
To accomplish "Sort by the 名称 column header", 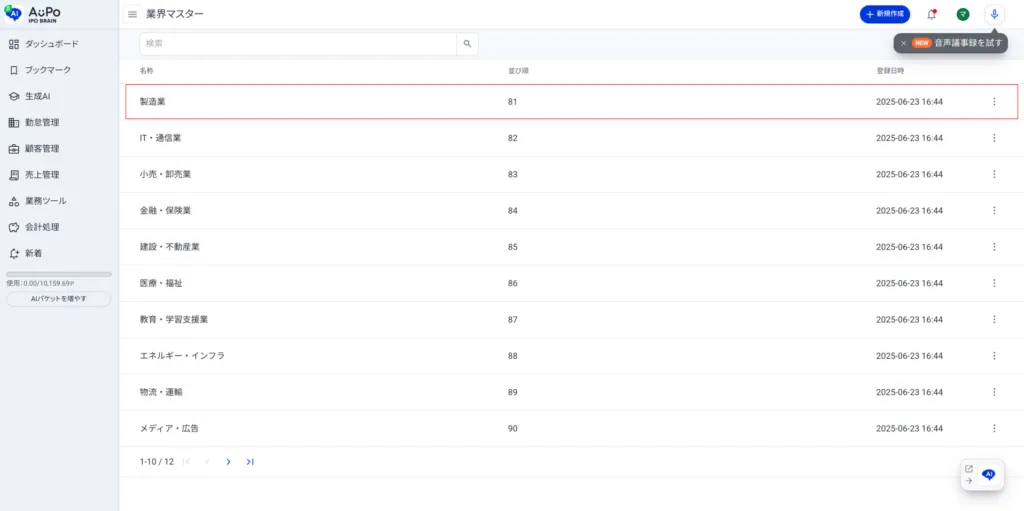I will pos(146,71).
